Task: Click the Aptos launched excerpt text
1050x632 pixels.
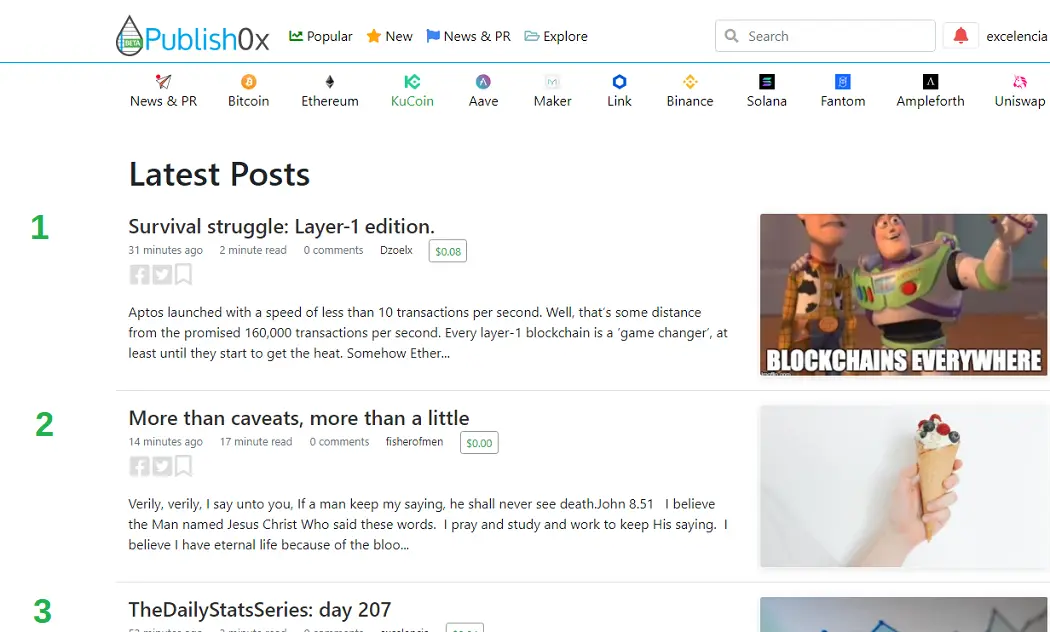Action: point(428,333)
